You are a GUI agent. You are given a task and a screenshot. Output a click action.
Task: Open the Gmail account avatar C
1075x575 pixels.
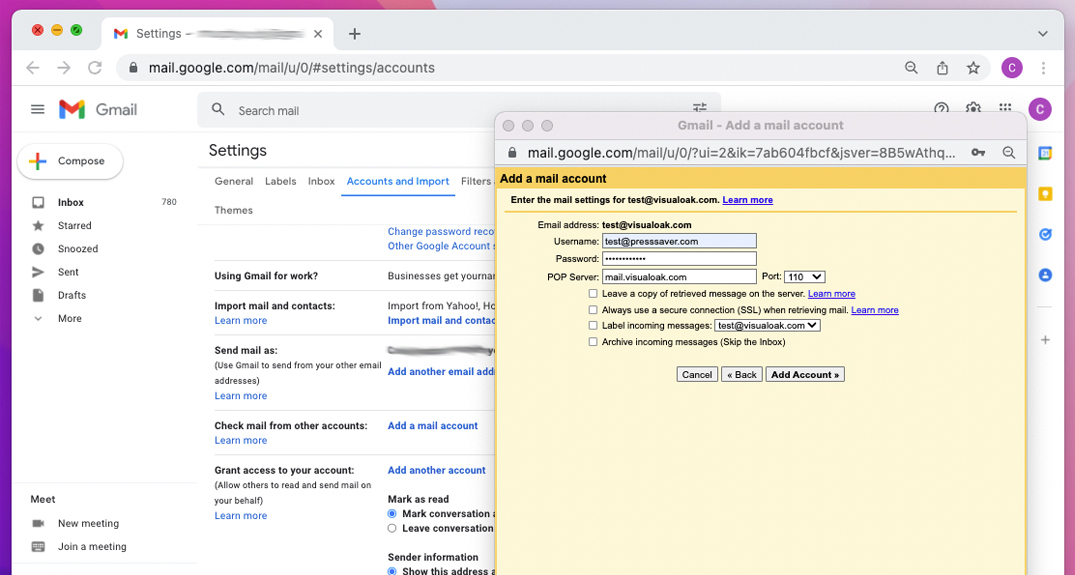(1040, 110)
